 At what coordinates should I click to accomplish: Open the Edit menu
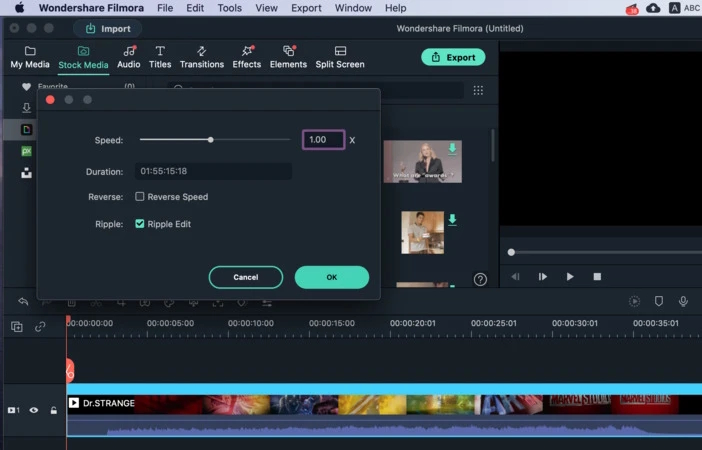(195, 8)
